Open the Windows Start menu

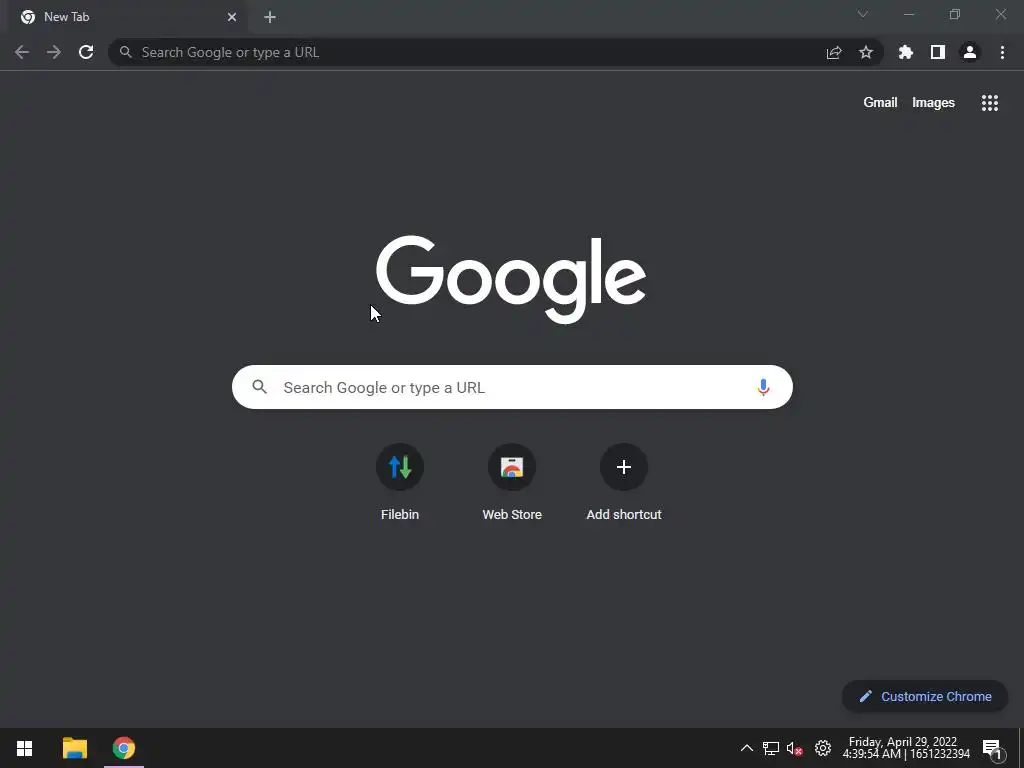(24, 748)
